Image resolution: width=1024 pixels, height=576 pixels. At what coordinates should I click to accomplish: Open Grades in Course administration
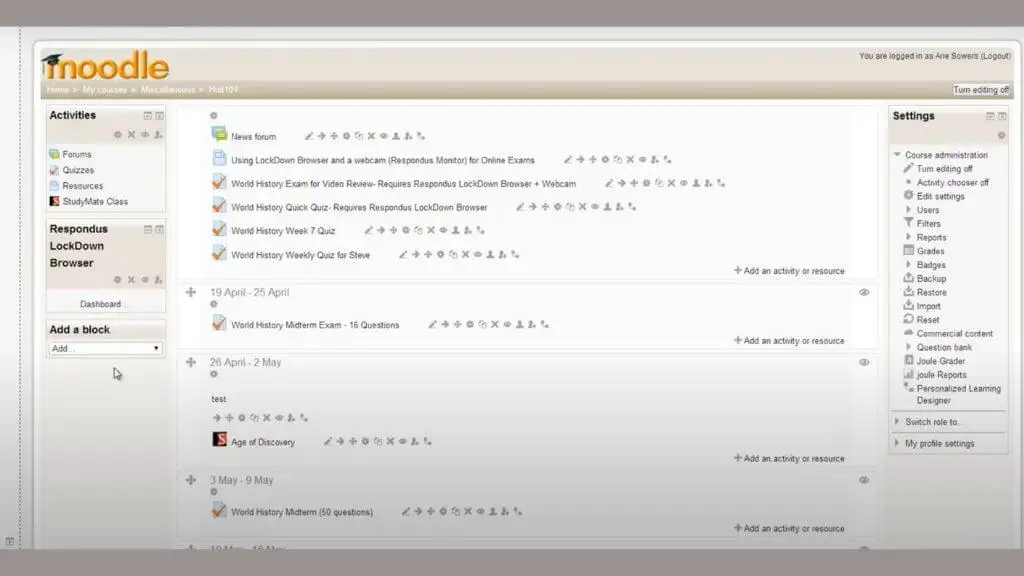[930, 251]
